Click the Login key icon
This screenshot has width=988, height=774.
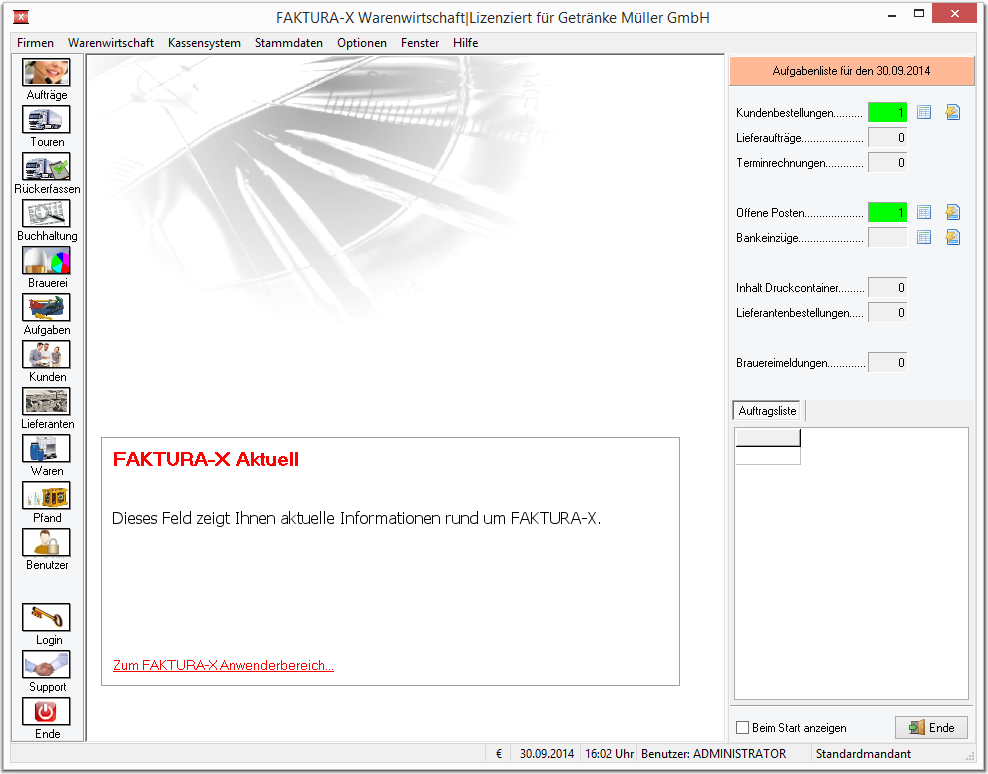point(46,618)
